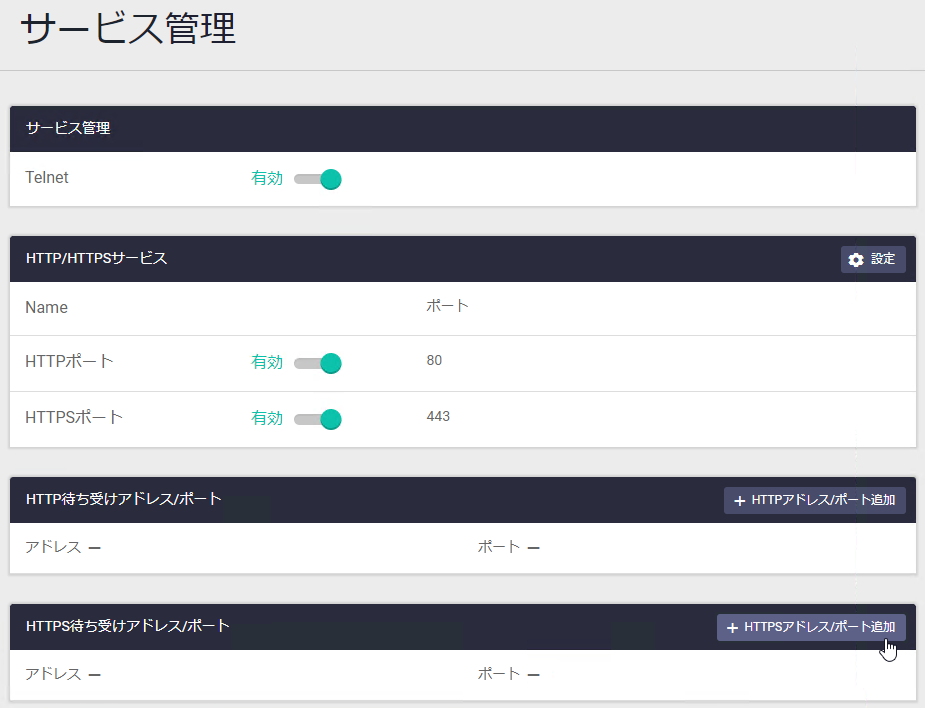Screen dimensions: 925x708
Task: Select the port value 443
Action: click(438, 416)
